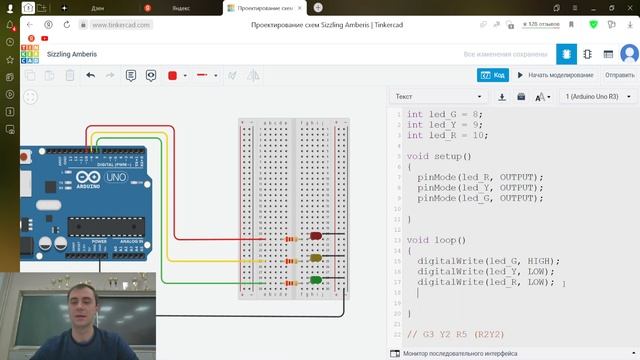The height and width of the screenshot is (360, 640).
Task: Open the Текст editor mode dropdown
Action: click(x=438, y=97)
